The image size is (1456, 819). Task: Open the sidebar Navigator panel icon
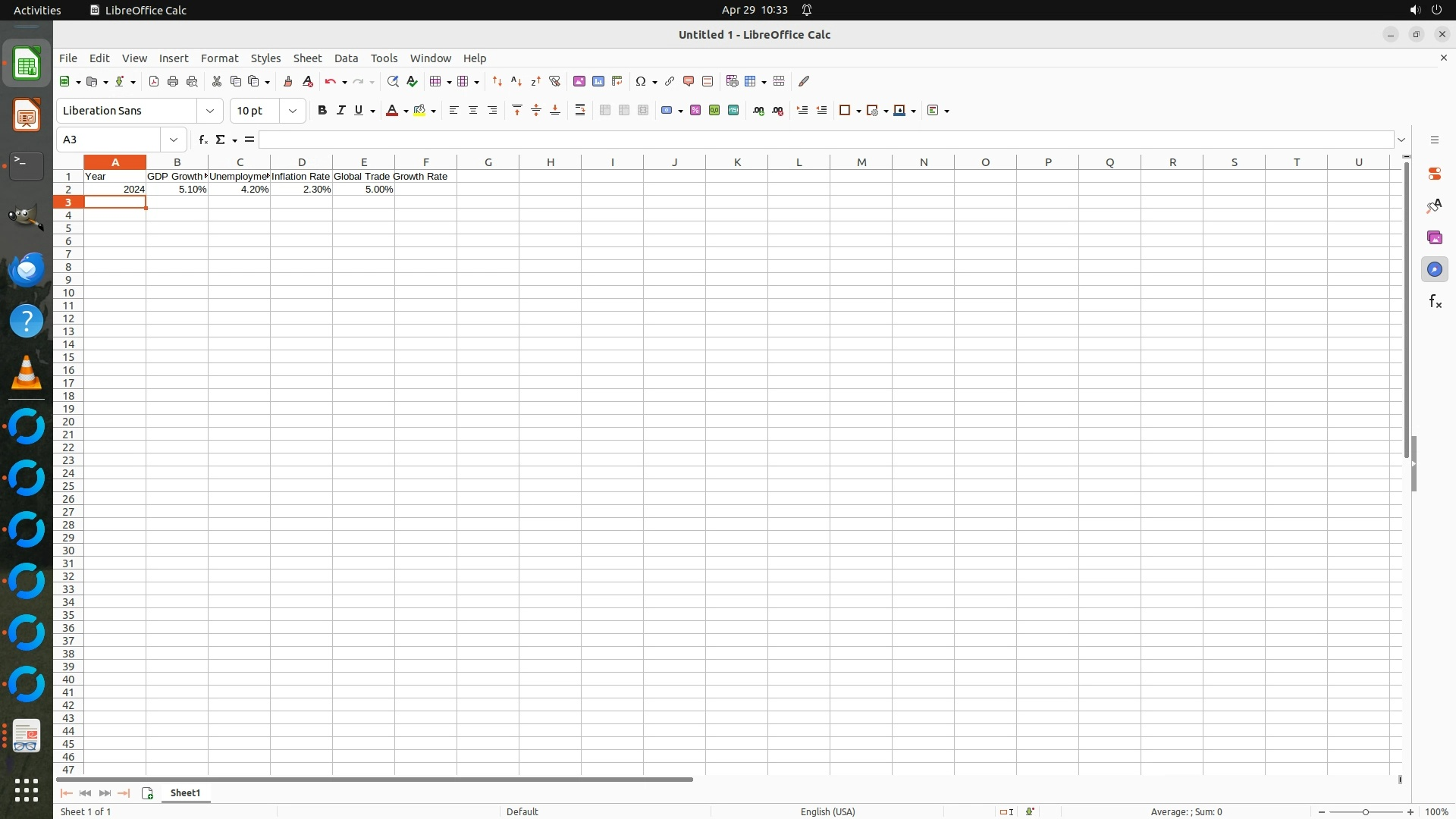coord(1434,269)
